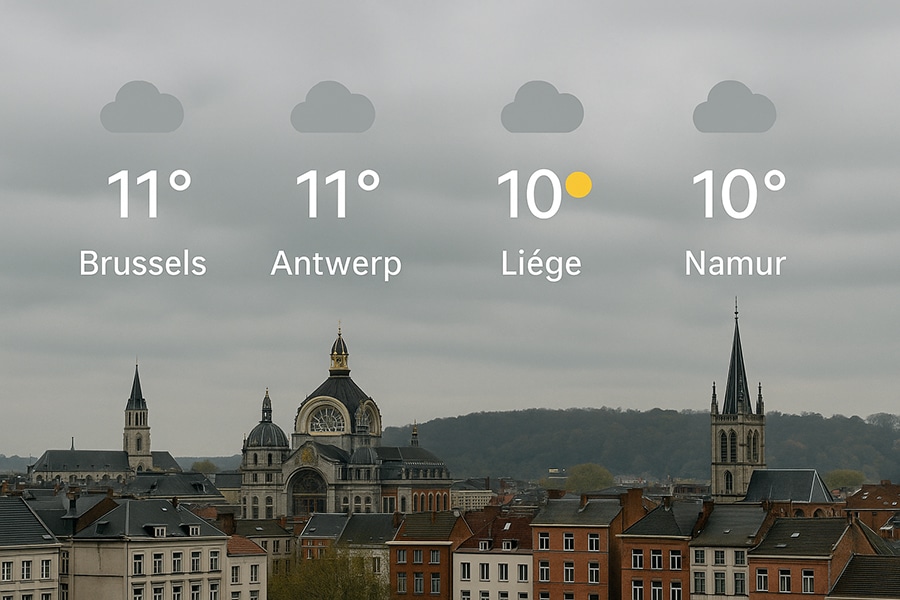Select the Antwerp 11° temperature reading

click(x=338, y=193)
